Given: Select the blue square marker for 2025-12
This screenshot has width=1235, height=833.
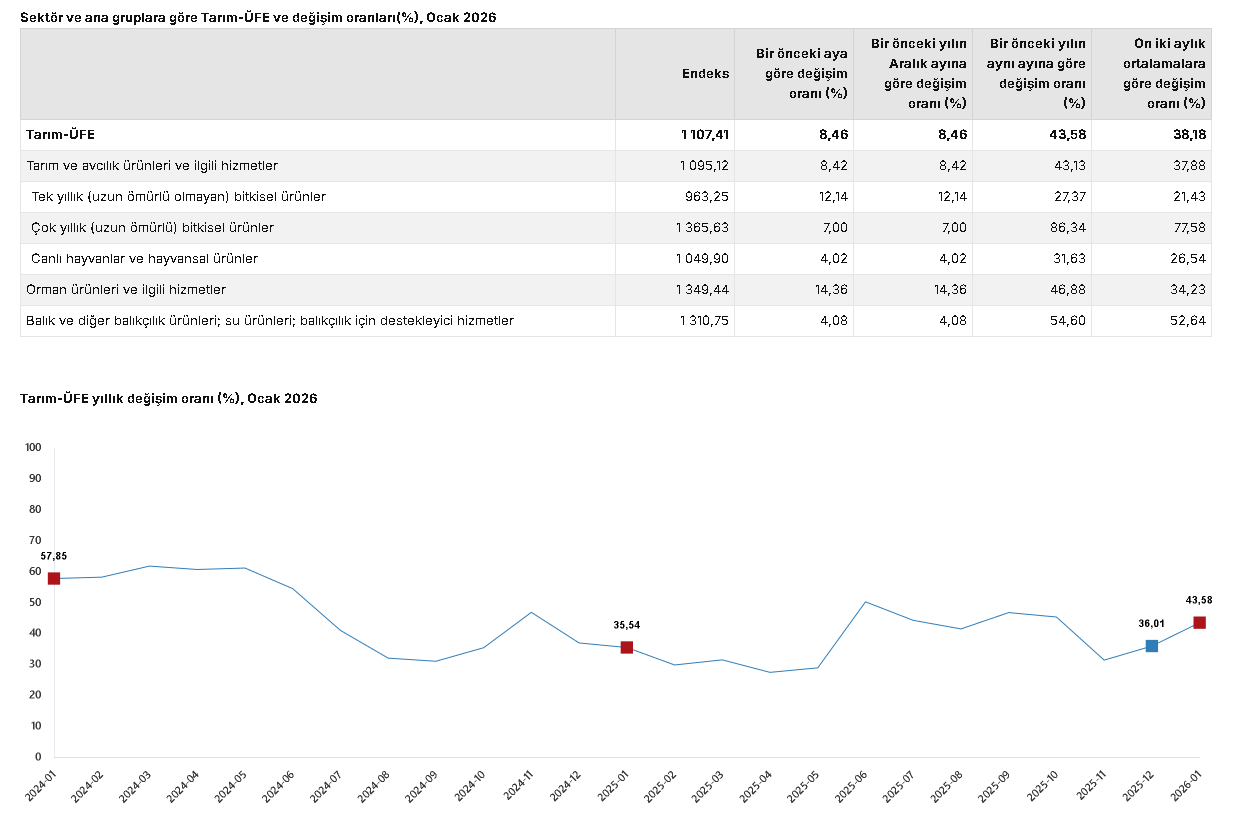Looking at the screenshot, I should tap(1152, 646).
